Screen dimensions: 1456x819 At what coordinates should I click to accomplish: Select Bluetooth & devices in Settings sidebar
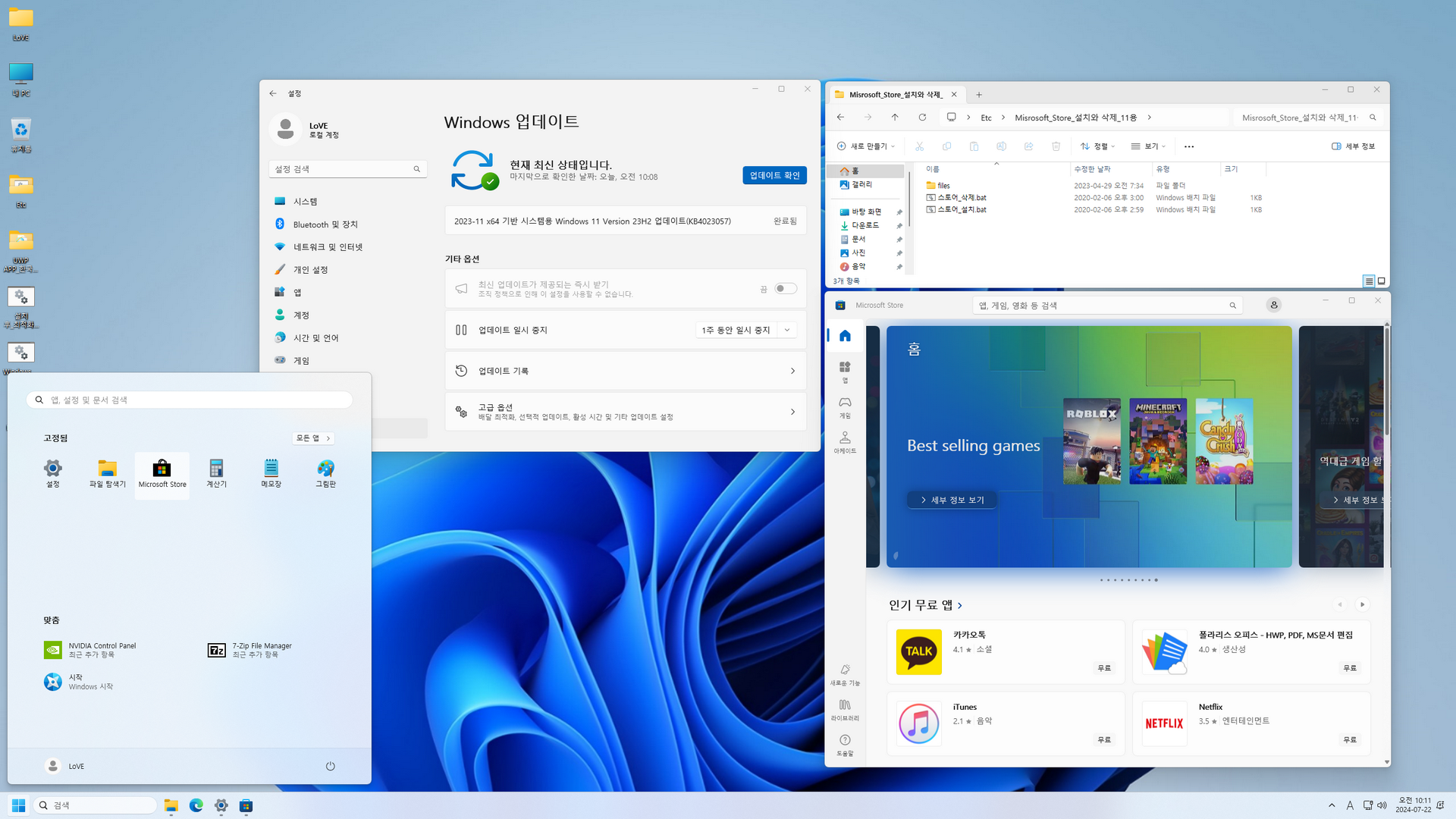tap(325, 224)
